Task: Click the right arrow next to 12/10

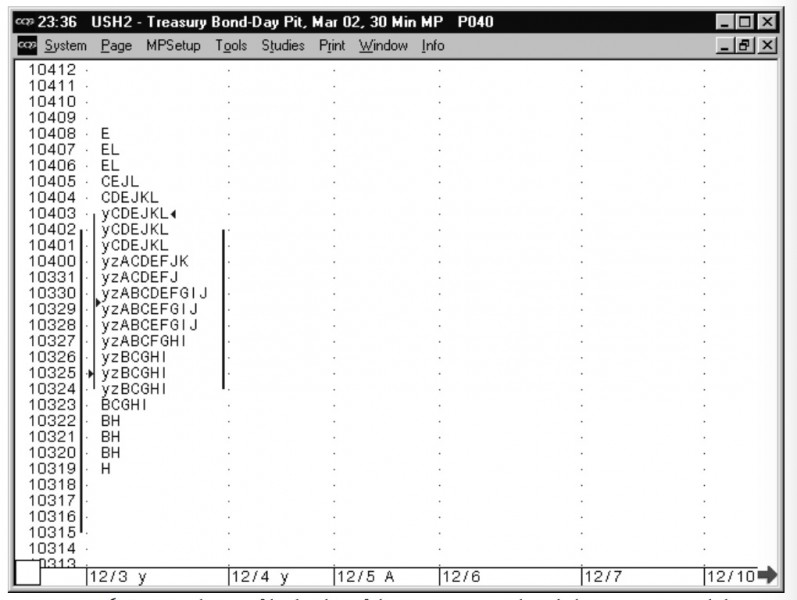Action: pos(767,575)
